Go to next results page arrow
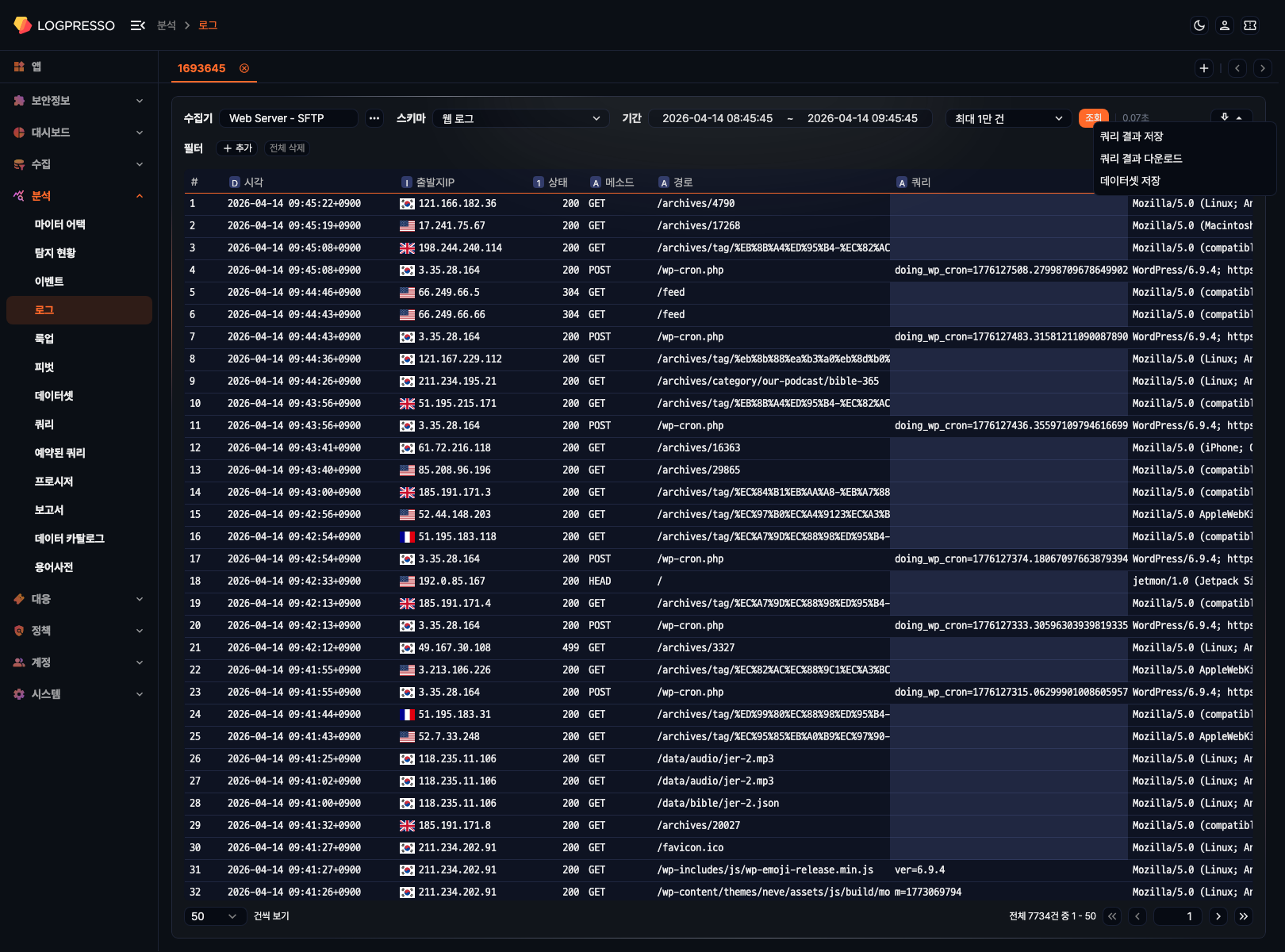1285x952 pixels. 1218,916
